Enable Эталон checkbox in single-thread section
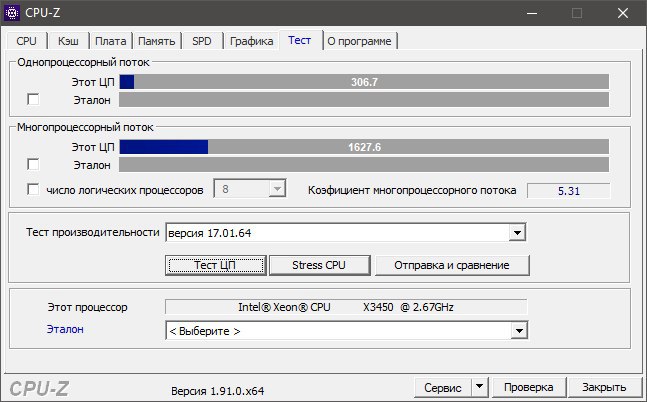 pyautogui.click(x=33, y=99)
